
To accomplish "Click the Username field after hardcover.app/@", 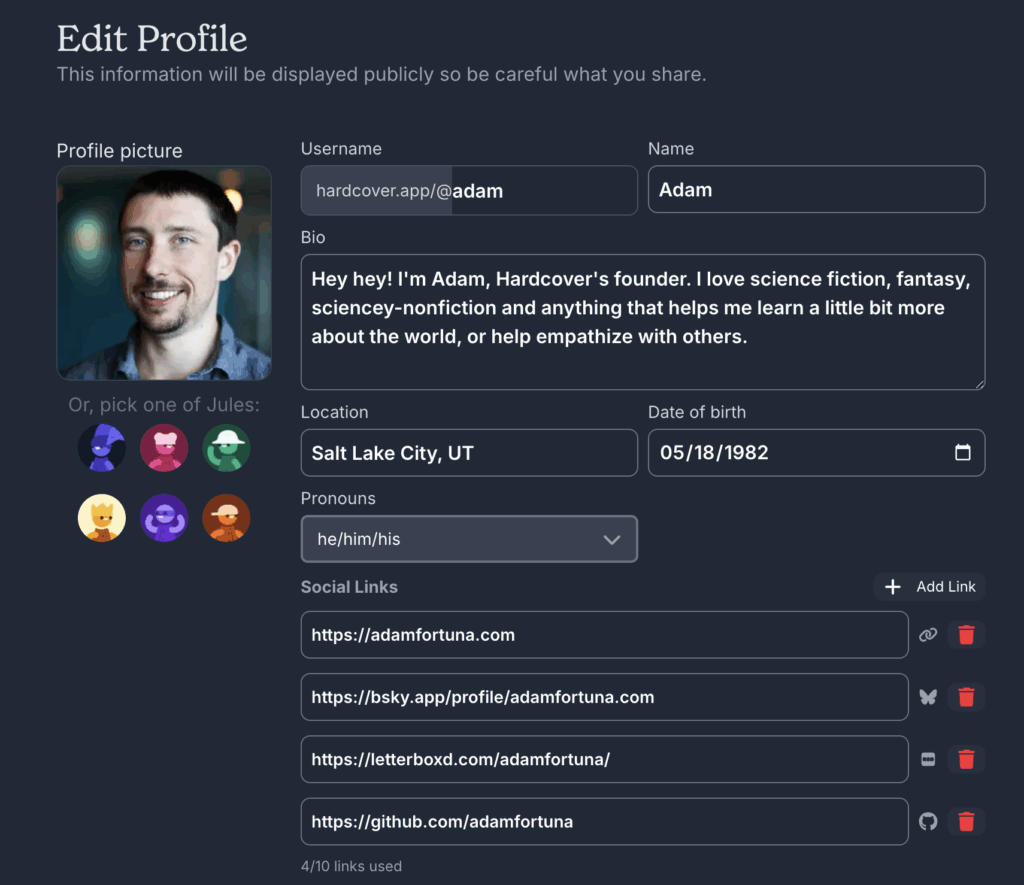I will click(540, 191).
